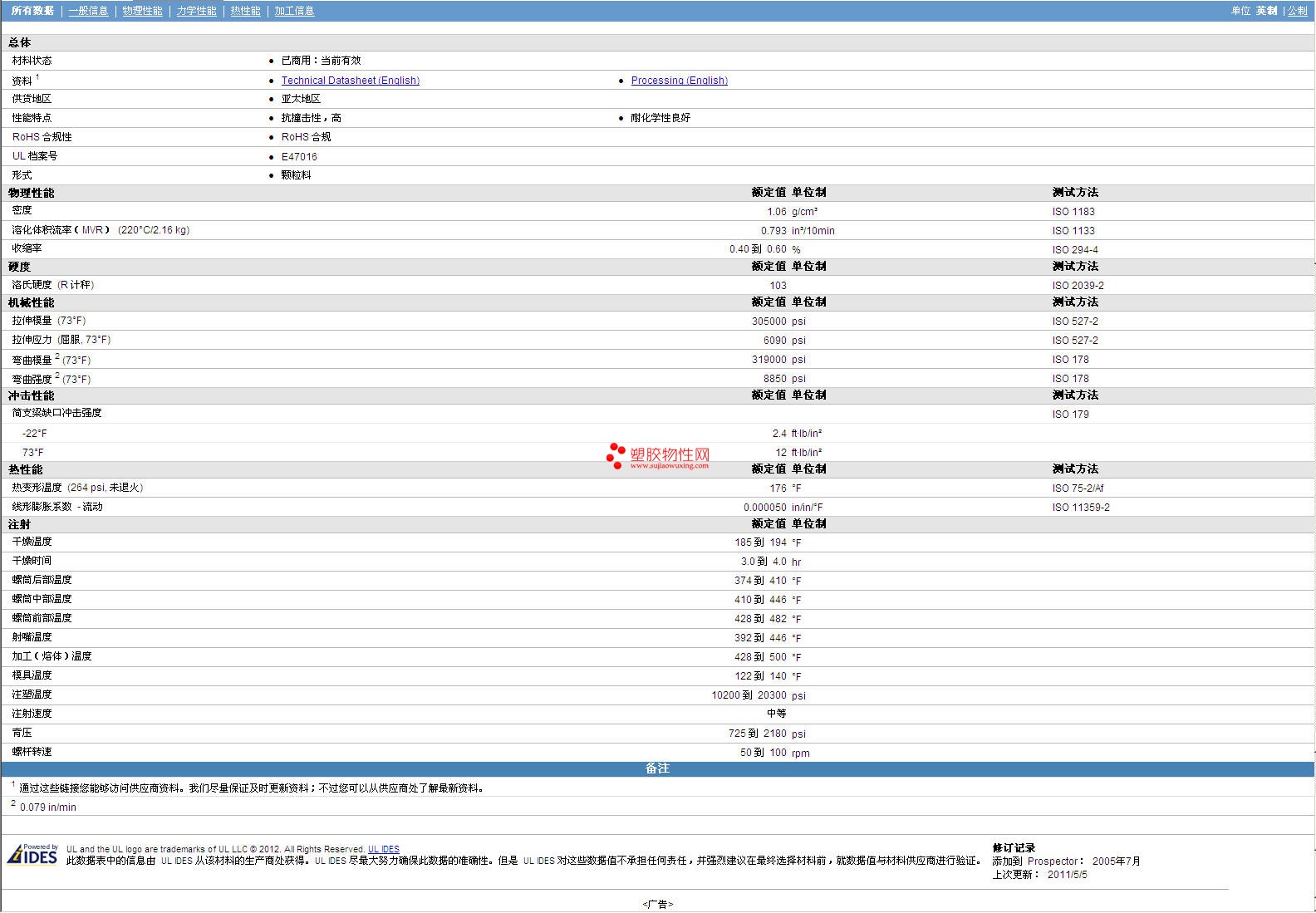Switch units to 公制 (metric)
Screen dimensions: 1316x913
[x=1297, y=11]
